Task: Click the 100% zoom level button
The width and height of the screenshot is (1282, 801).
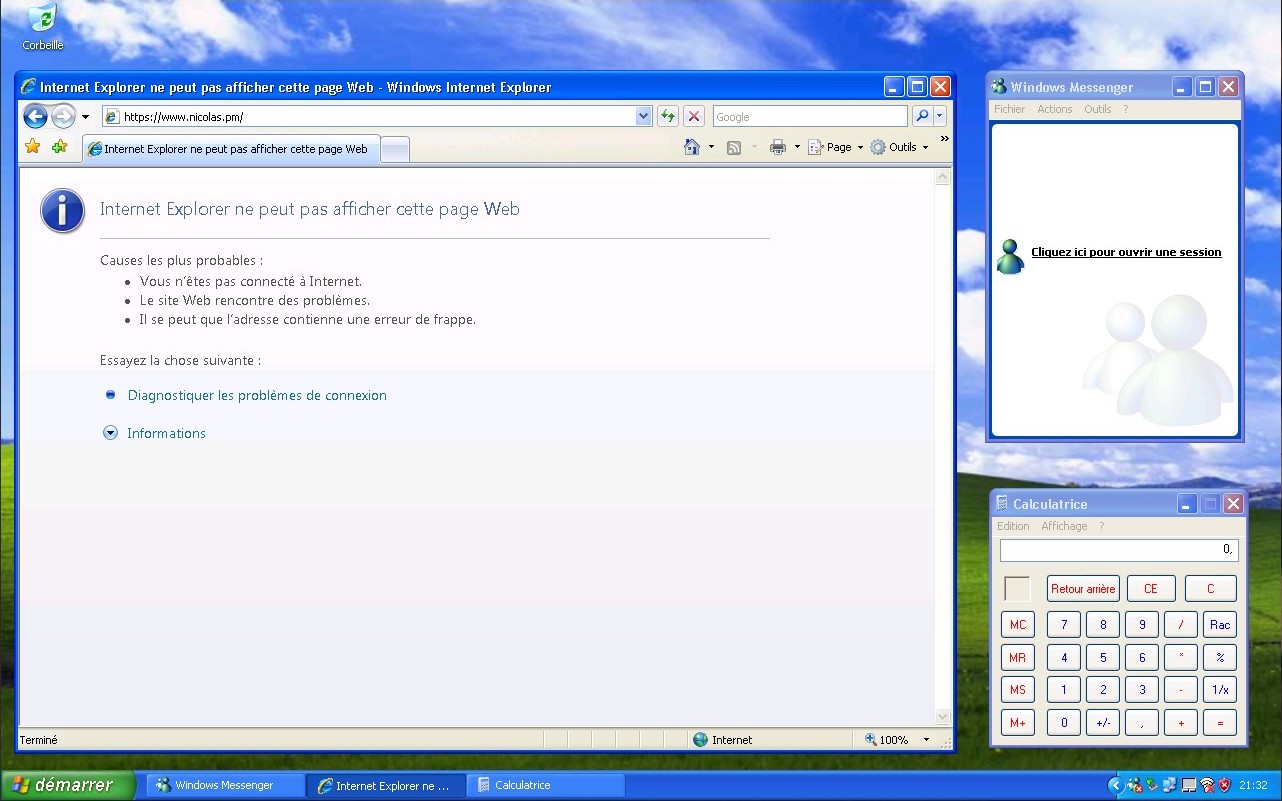Action: click(886, 740)
